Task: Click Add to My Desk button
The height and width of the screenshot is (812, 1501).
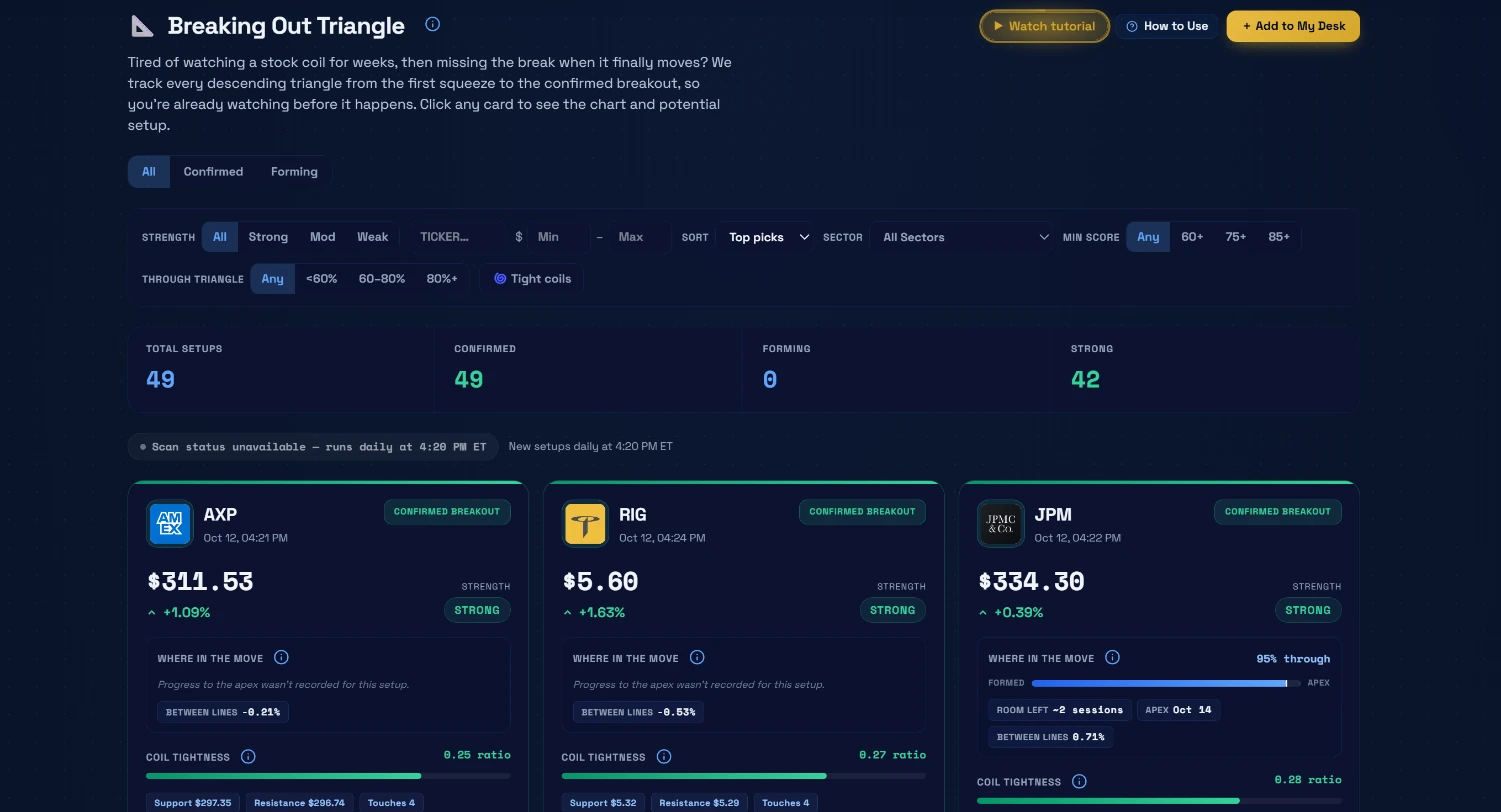Action: click(x=1293, y=26)
